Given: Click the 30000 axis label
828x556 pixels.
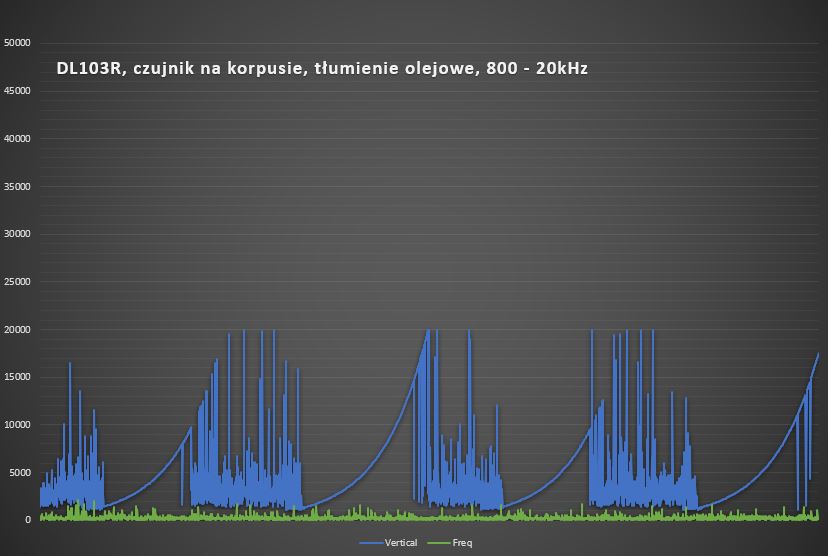Looking at the screenshot, I should (17, 234).
